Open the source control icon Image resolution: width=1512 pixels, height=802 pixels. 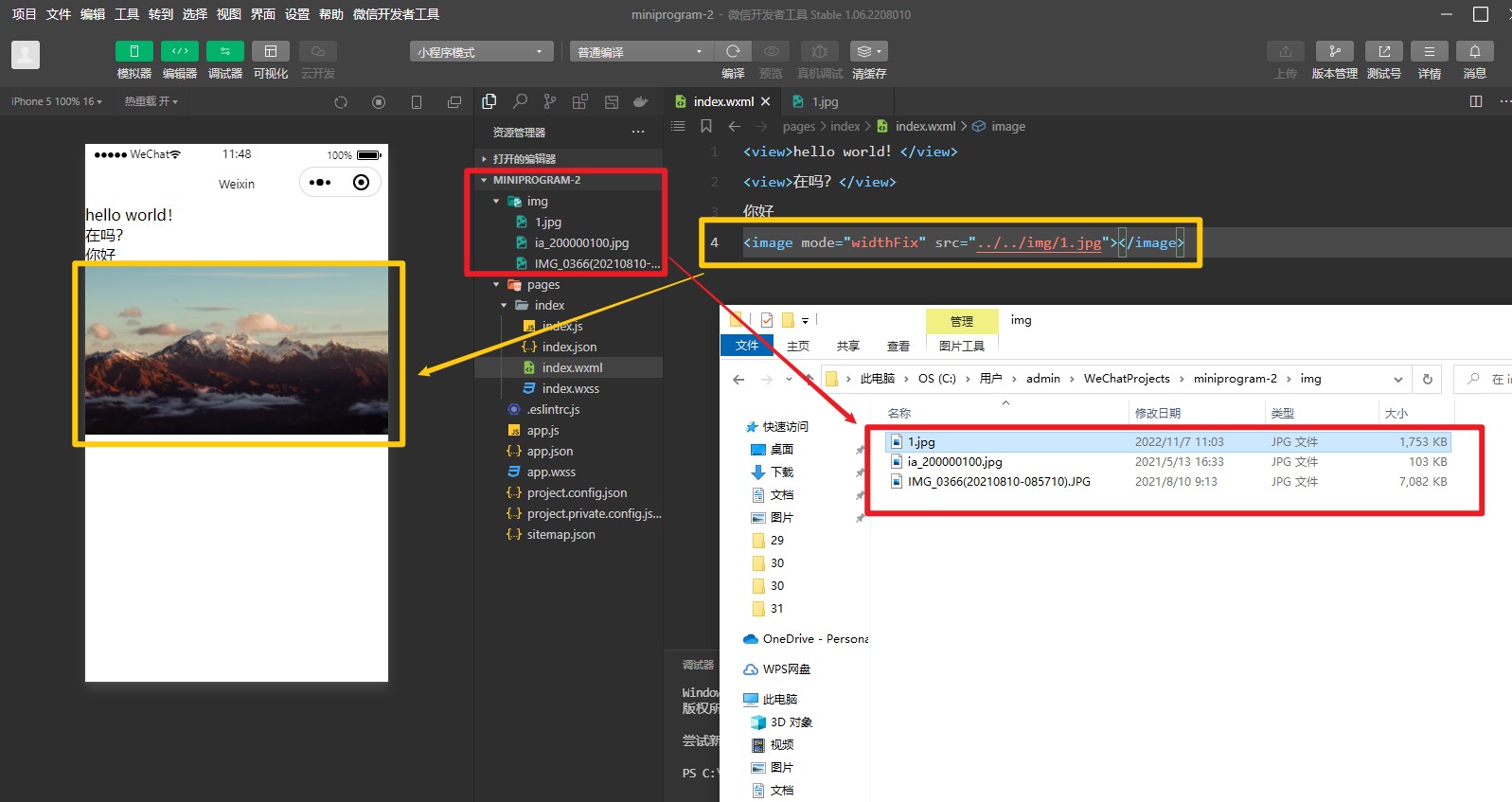point(550,101)
